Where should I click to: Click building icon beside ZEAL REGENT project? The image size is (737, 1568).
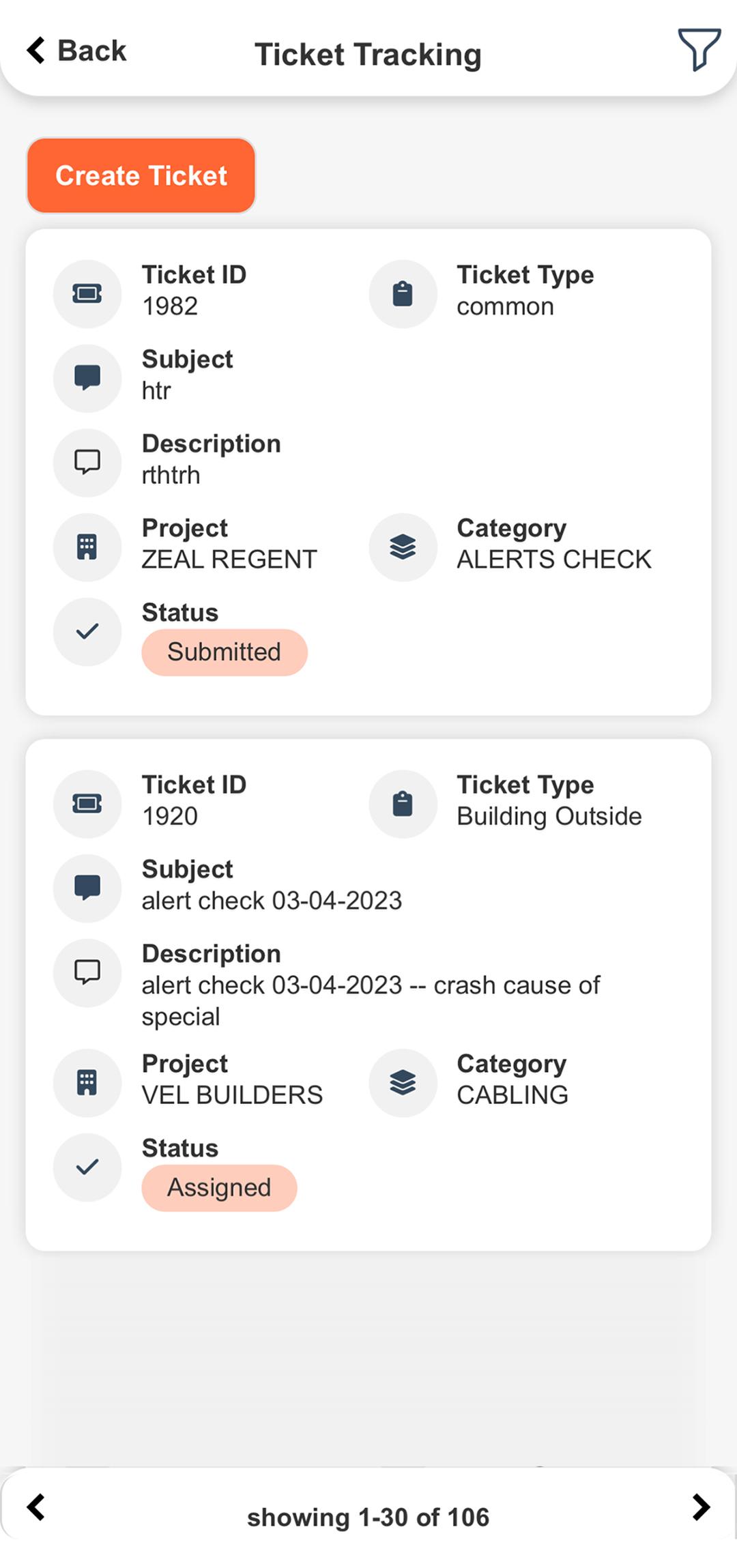click(87, 547)
